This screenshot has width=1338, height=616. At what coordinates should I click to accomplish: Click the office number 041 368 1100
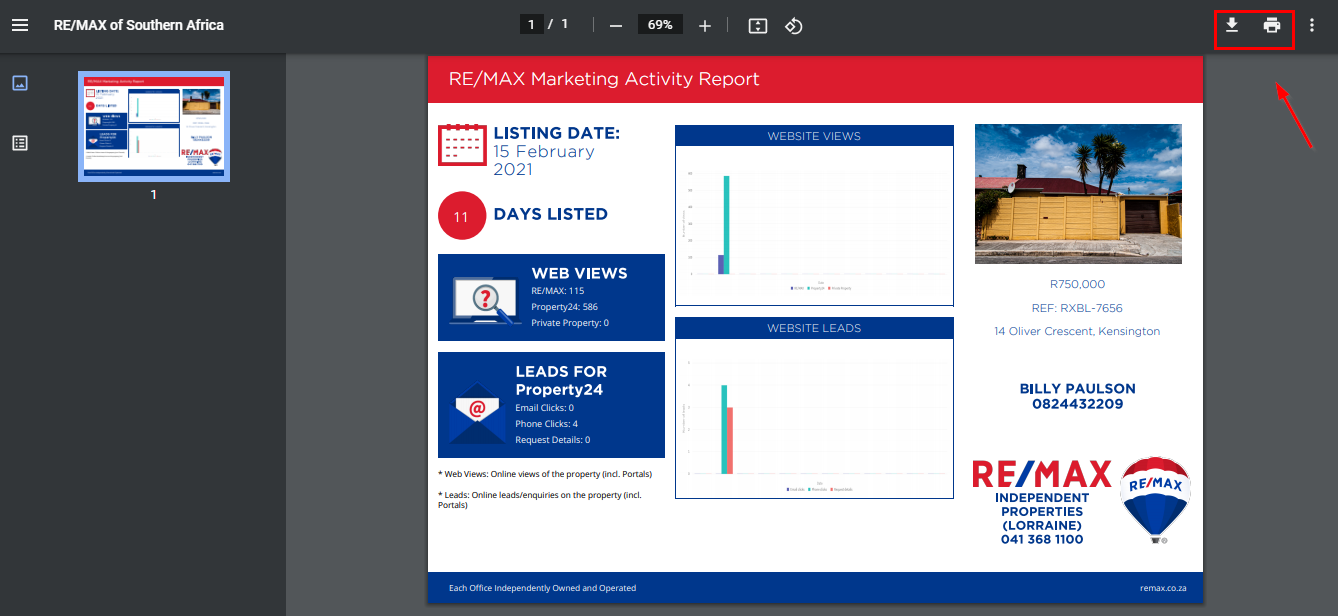[1042, 539]
